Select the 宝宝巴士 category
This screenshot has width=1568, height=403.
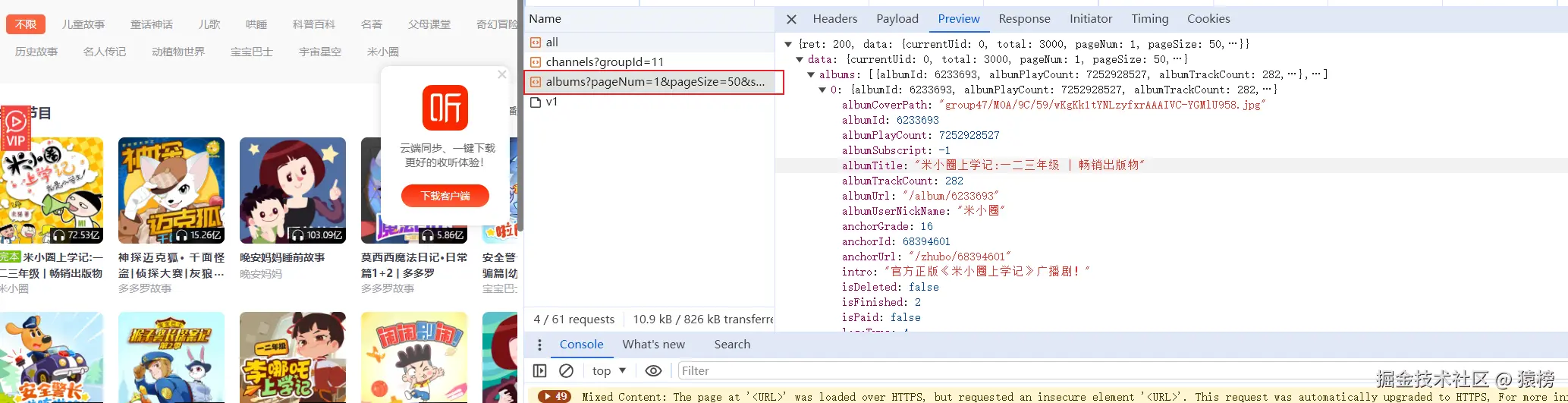click(x=252, y=52)
